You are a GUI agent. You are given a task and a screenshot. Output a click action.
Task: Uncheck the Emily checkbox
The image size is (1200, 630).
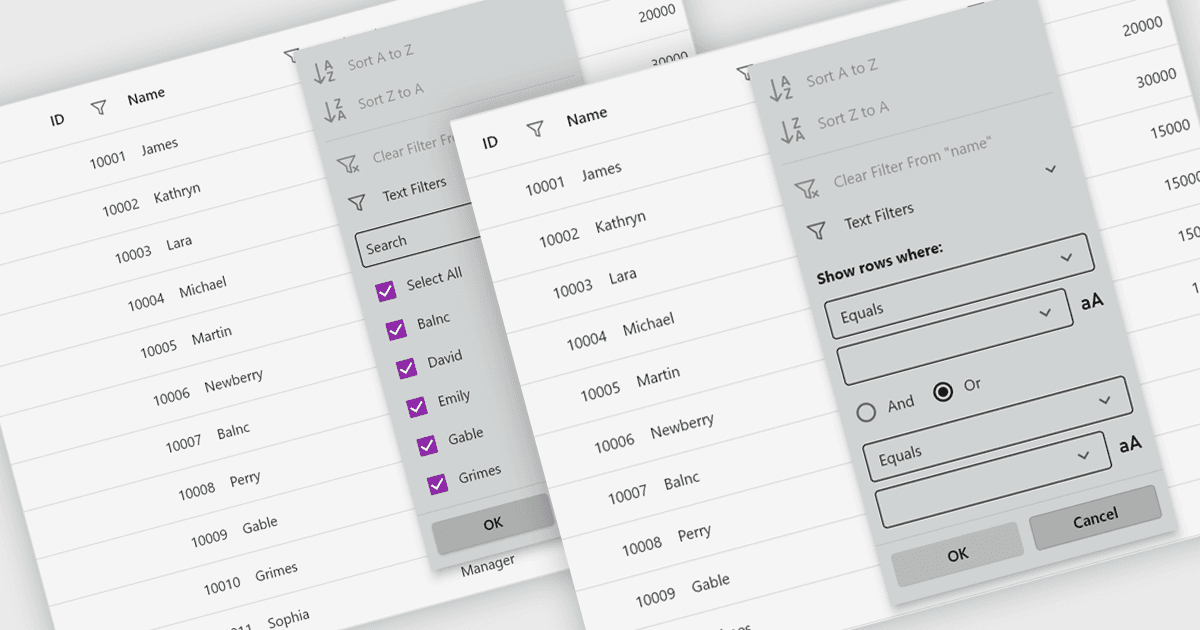pyautogui.click(x=416, y=407)
